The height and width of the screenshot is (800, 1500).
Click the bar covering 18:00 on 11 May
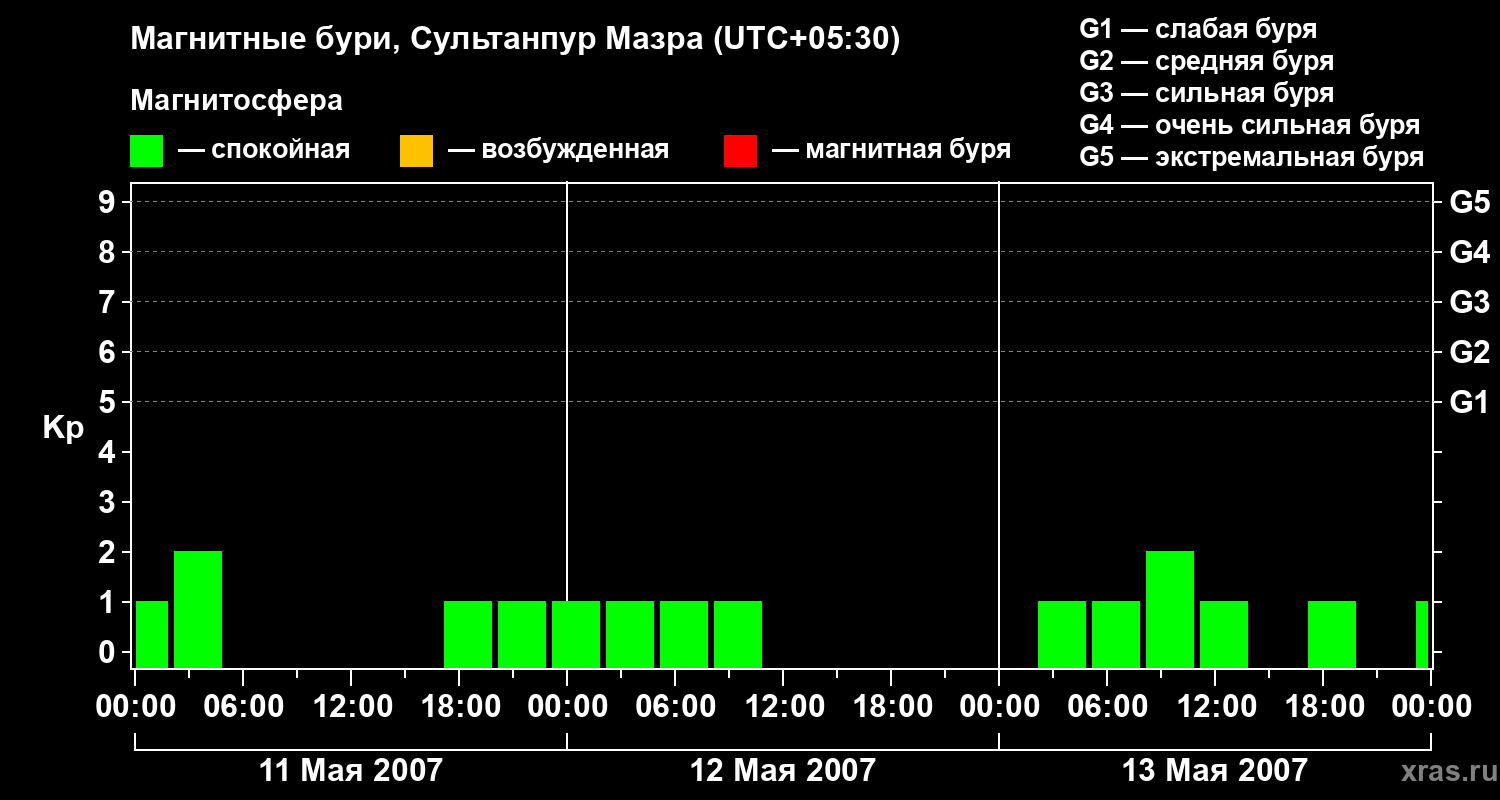tap(468, 634)
